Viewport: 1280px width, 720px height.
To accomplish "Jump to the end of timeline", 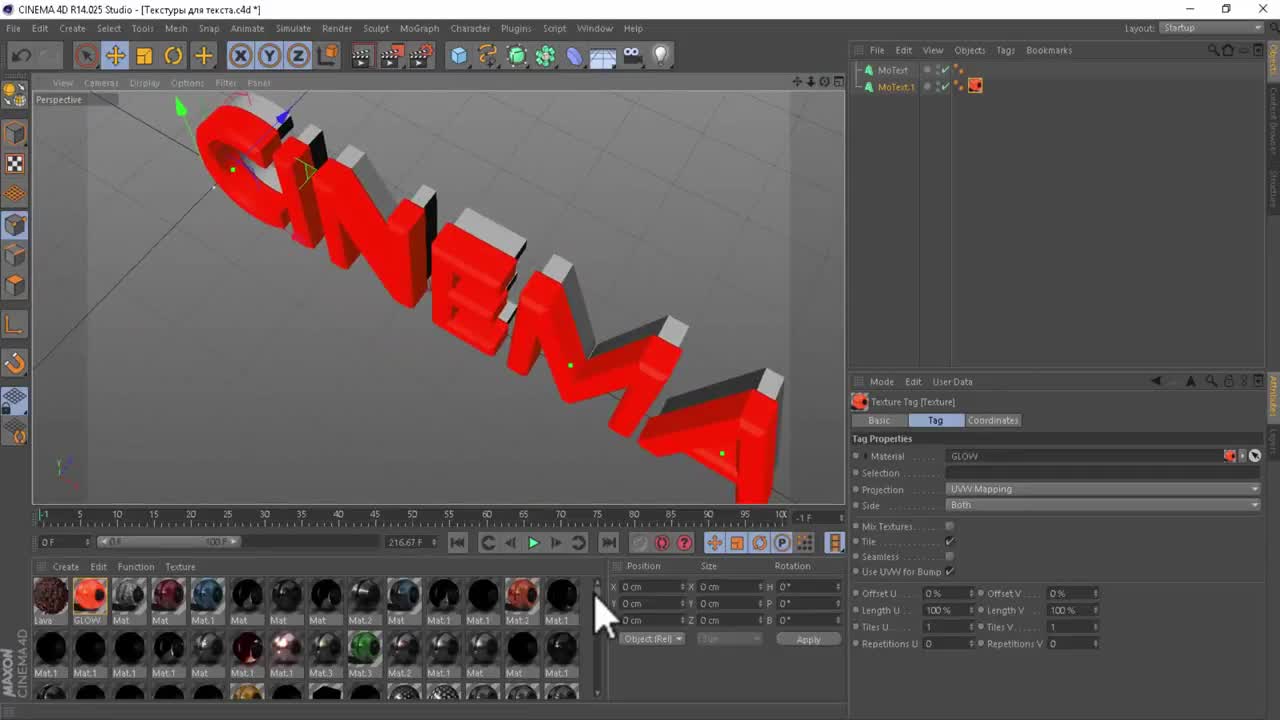I will [x=608, y=543].
